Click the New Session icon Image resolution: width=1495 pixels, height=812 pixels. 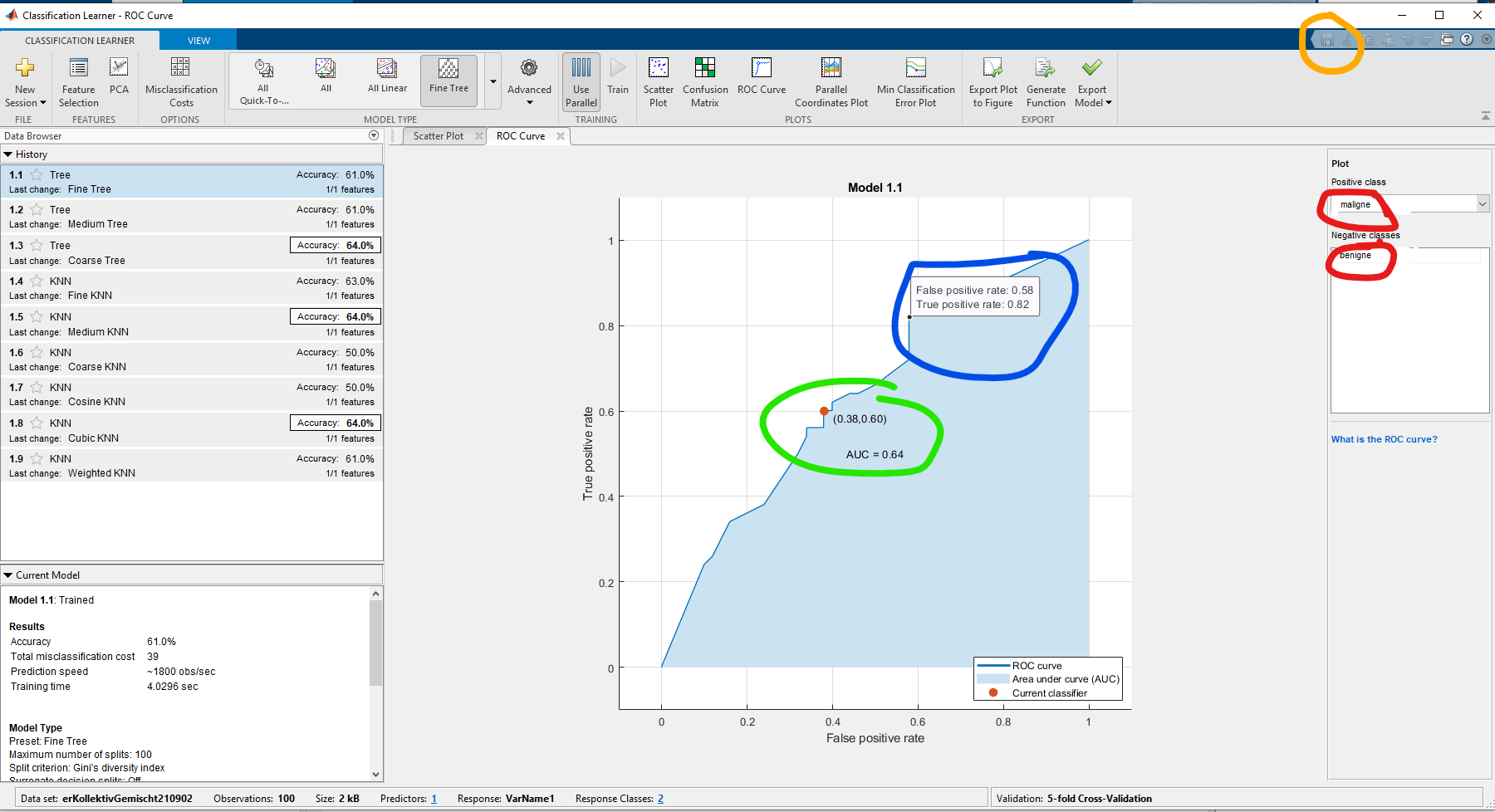25,69
